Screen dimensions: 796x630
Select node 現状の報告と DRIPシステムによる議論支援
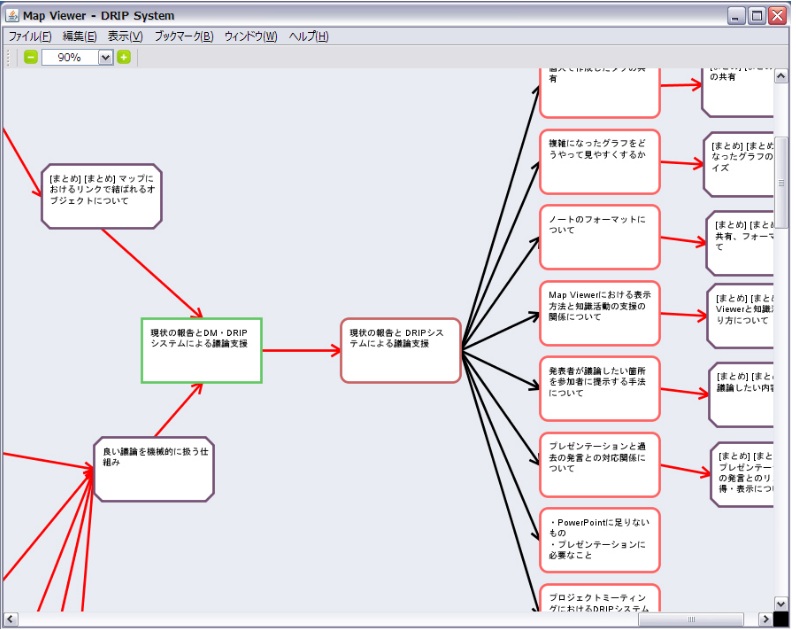(x=401, y=351)
